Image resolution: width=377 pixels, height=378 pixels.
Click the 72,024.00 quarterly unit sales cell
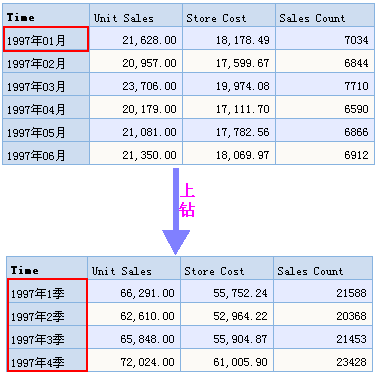[134, 360]
